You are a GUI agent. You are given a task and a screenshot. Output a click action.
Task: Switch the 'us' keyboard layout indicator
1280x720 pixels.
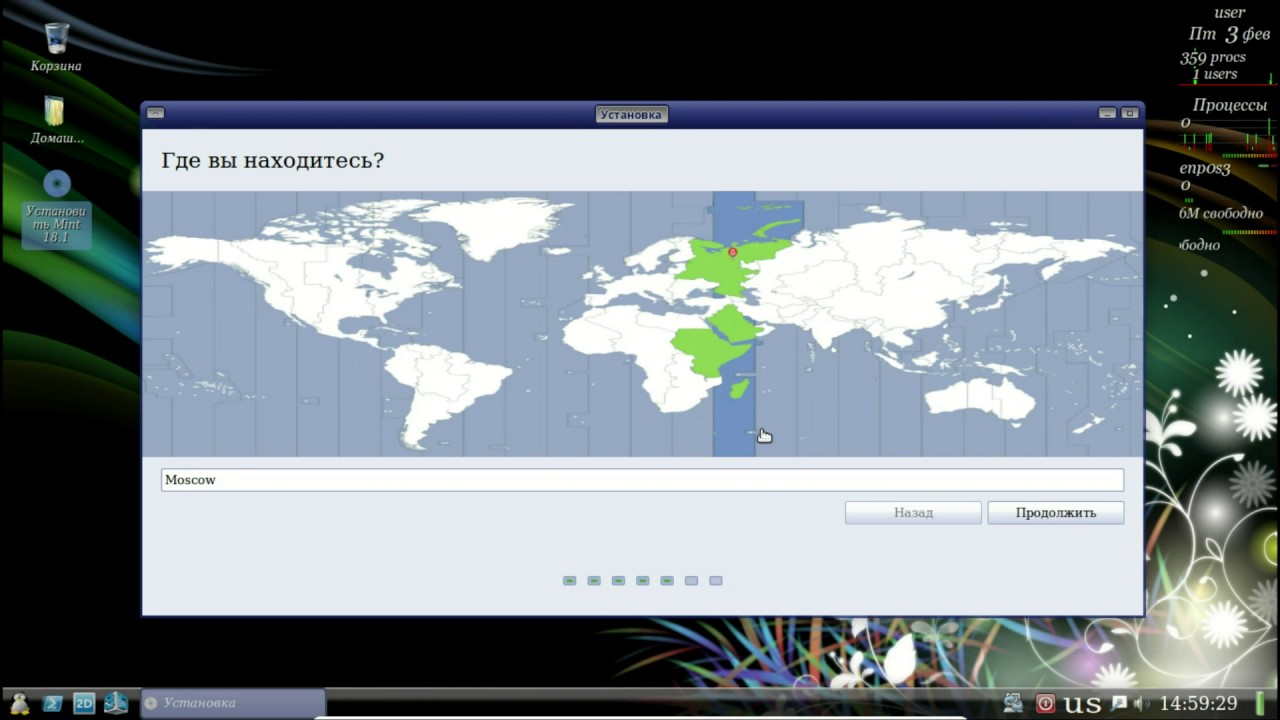(1082, 703)
